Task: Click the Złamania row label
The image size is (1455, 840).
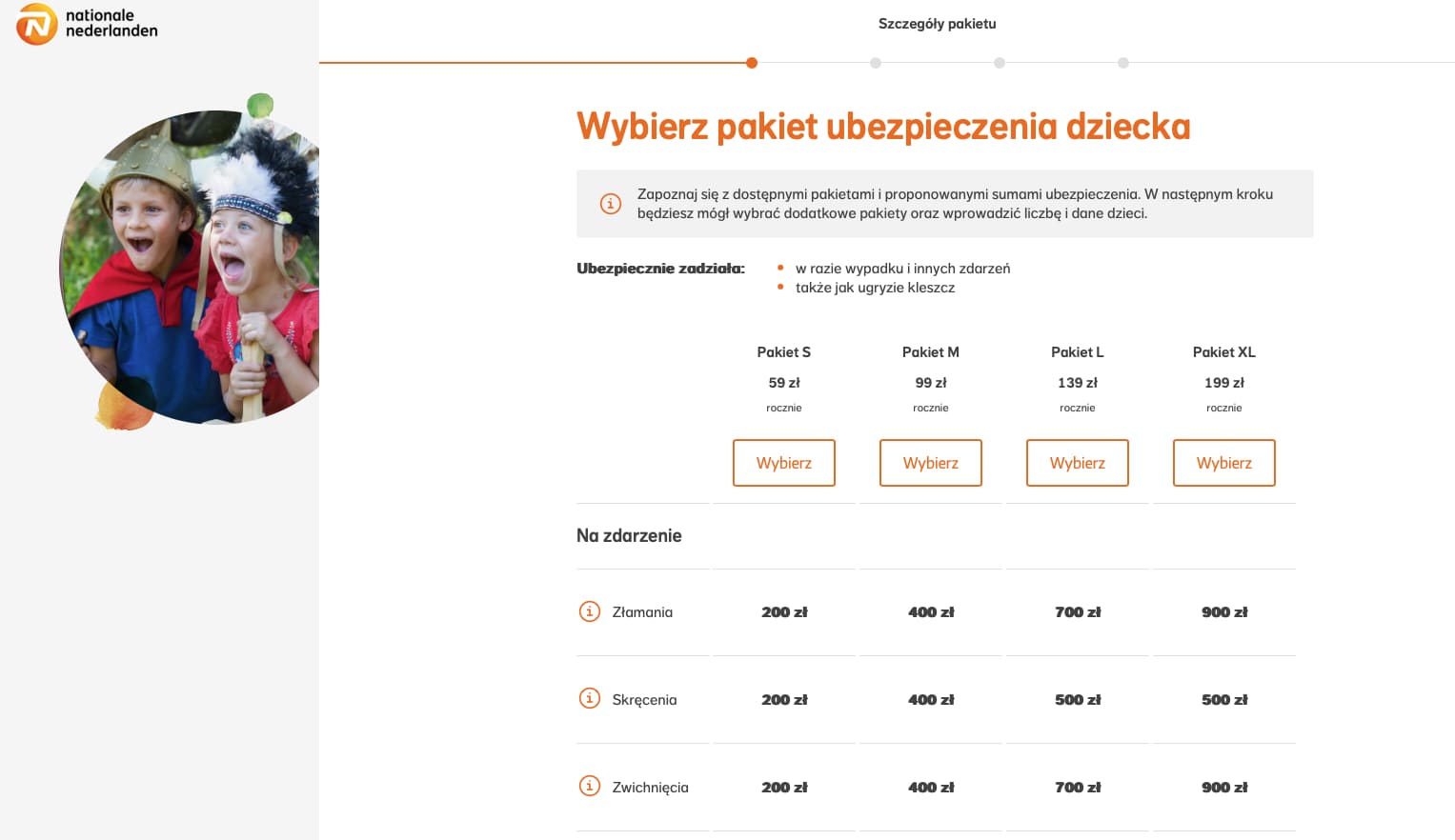Action: [x=642, y=612]
